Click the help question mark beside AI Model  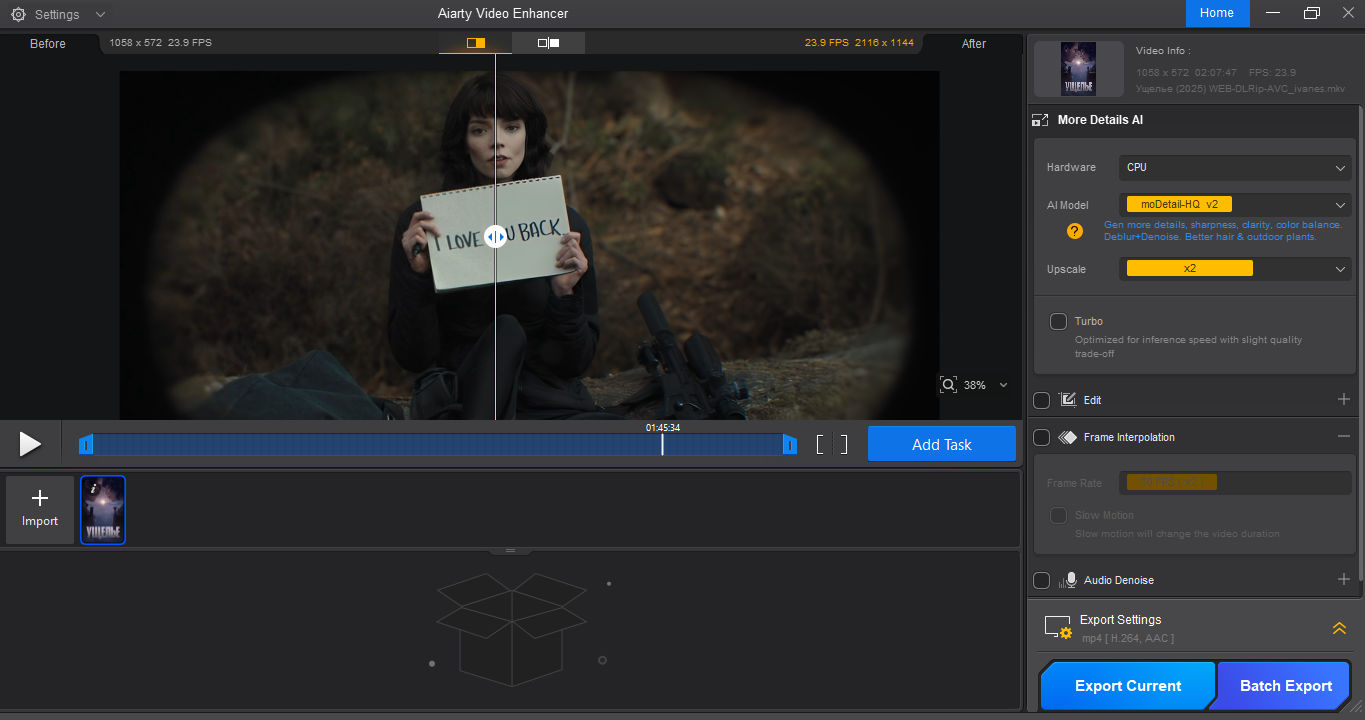point(1073,231)
